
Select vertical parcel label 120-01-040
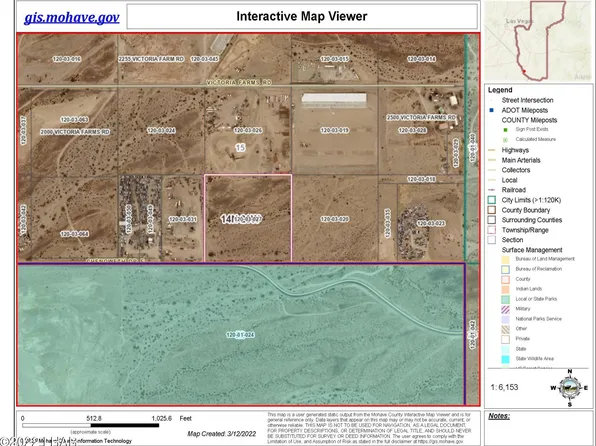click(472, 148)
